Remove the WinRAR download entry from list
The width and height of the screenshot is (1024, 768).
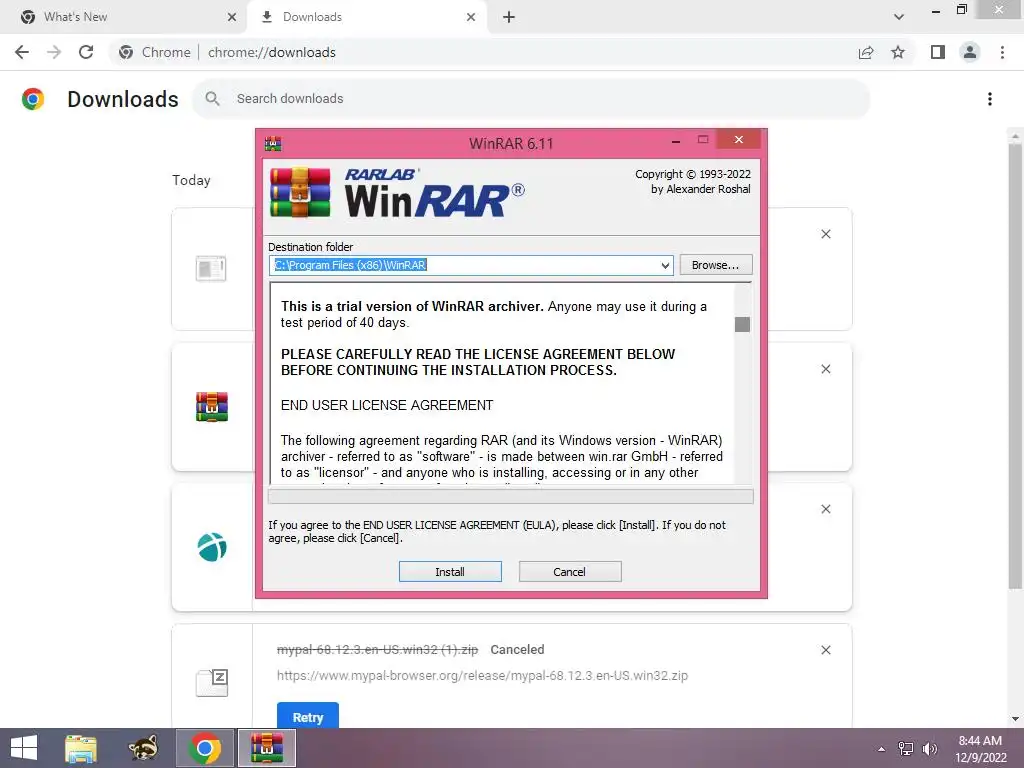point(825,369)
